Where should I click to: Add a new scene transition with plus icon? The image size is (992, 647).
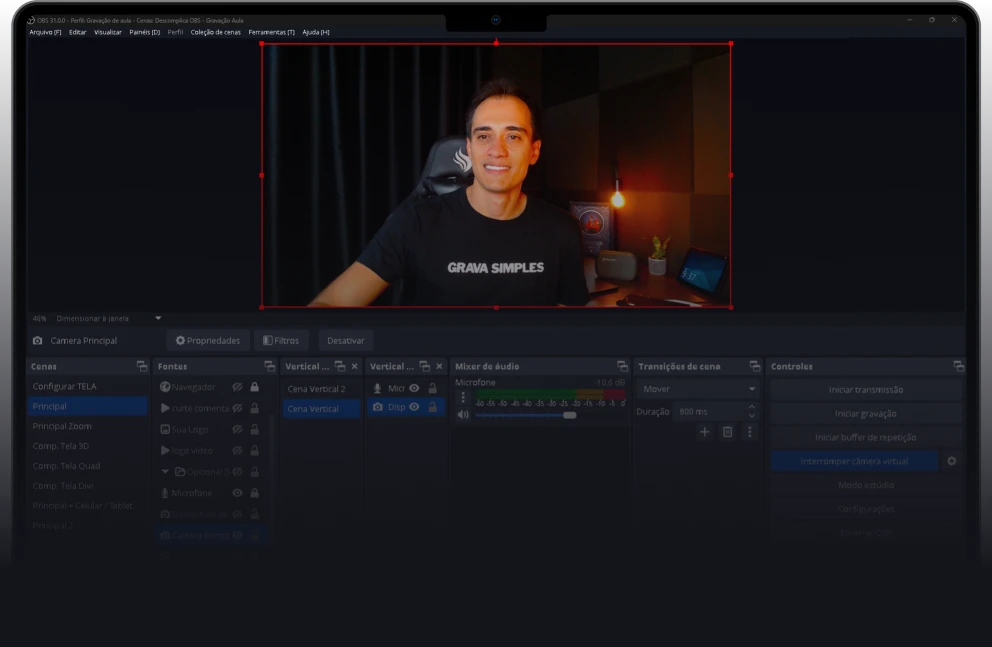point(704,432)
